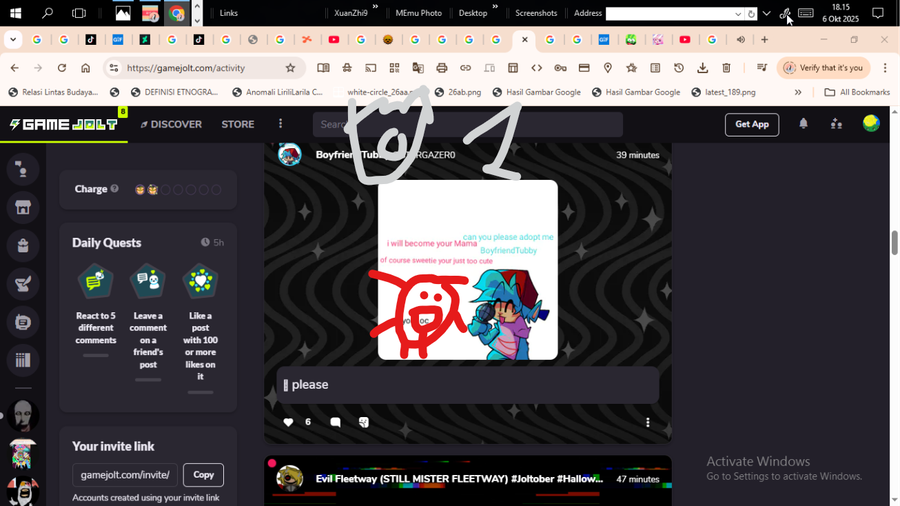Click the 'Verify that it's you' chip

click(824, 68)
